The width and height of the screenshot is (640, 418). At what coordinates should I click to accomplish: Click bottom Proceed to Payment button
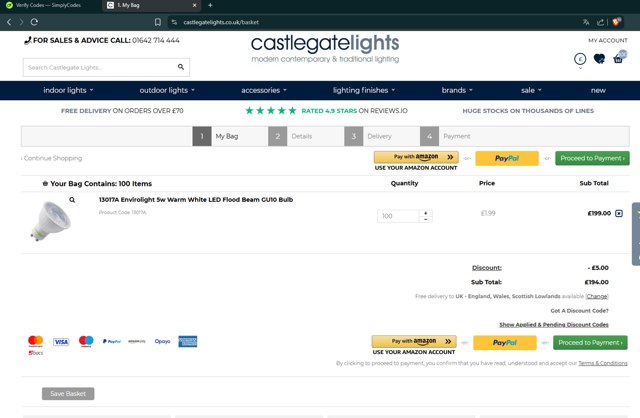590,342
